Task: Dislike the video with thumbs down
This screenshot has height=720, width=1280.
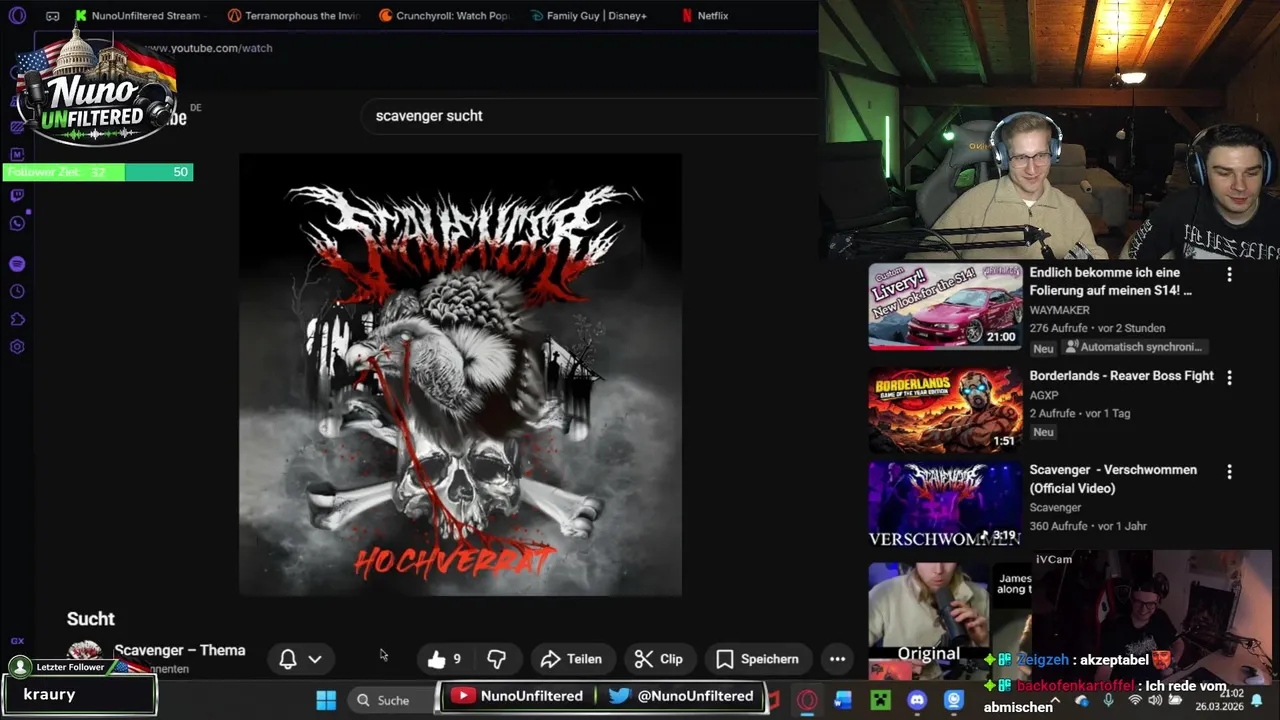Action: pyautogui.click(x=496, y=659)
